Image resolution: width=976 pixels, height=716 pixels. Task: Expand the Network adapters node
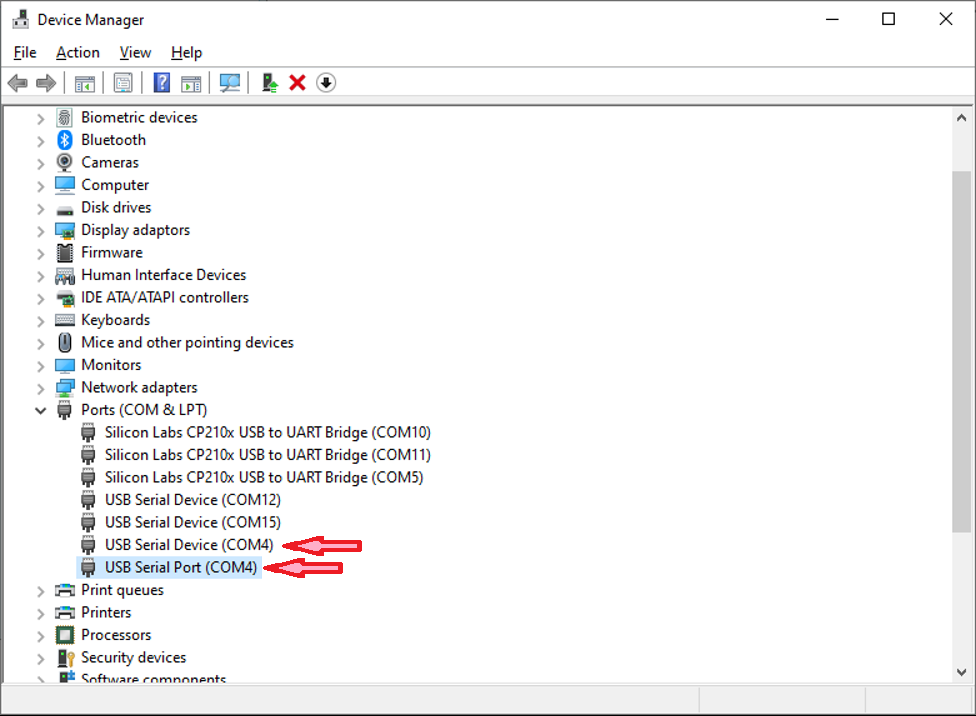pos(40,389)
